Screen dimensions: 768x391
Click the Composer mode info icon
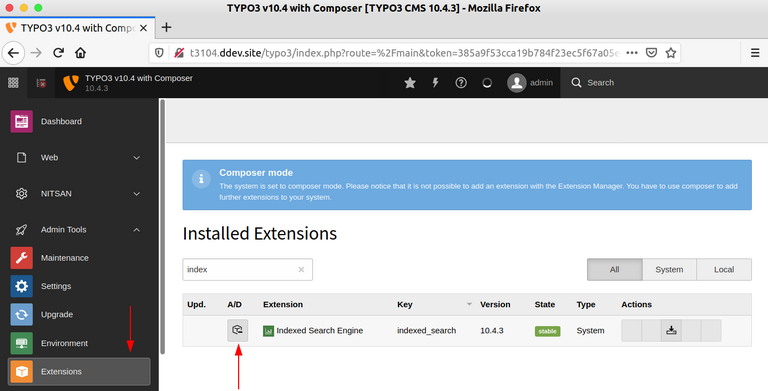click(x=201, y=179)
